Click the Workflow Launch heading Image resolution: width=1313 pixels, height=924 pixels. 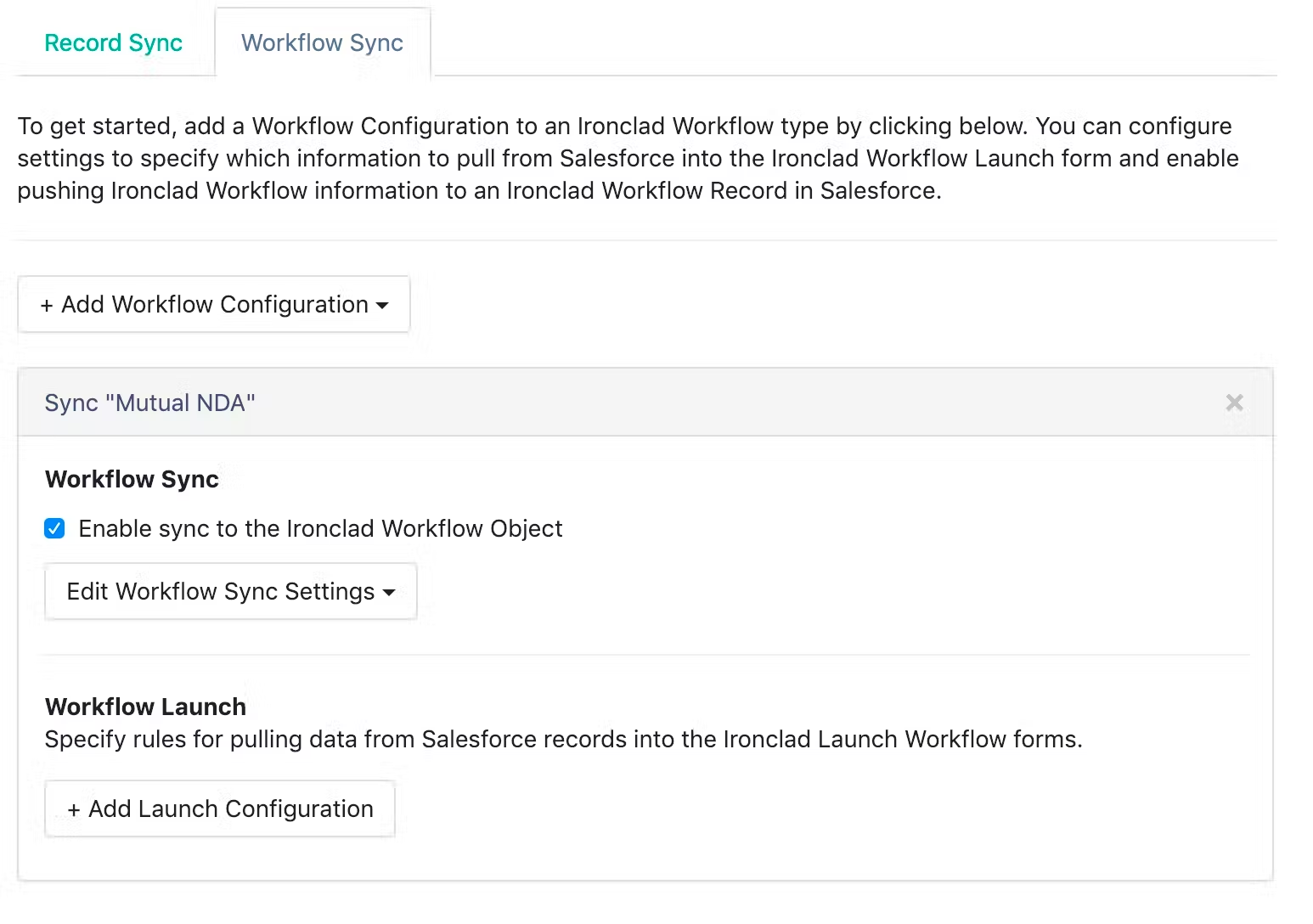click(x=146, y=707)
